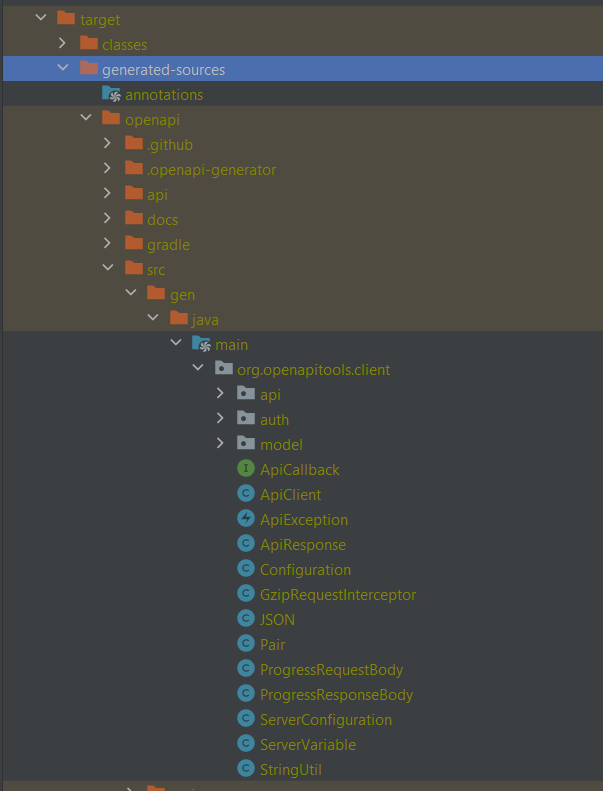This screenshot has width=603, height=791.
Task: Click the ApiException class icon
Action: point(245,519)
